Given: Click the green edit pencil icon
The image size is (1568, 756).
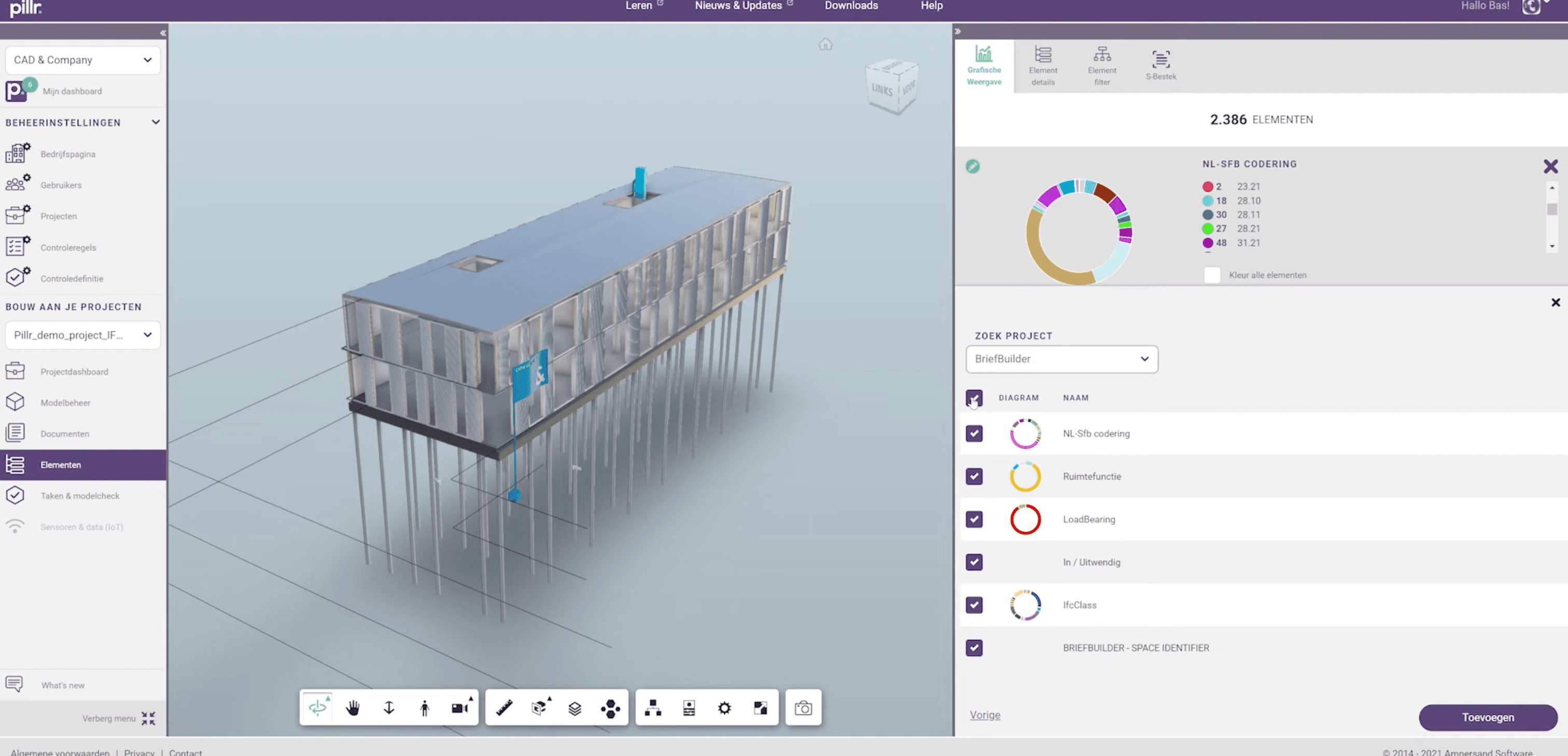Looking at the screenshot, I should [972, 166].
